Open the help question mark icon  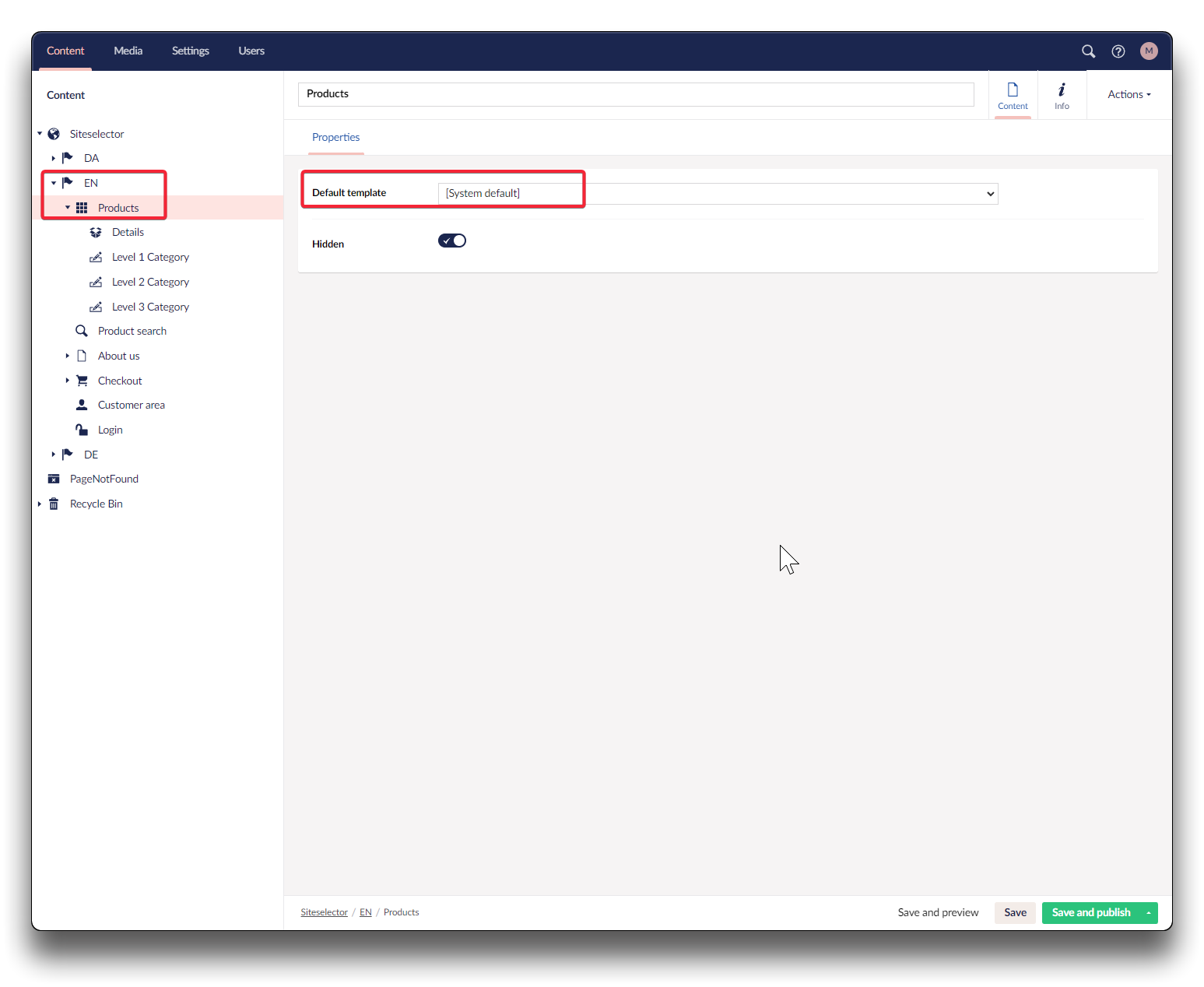pos(1118,51)
